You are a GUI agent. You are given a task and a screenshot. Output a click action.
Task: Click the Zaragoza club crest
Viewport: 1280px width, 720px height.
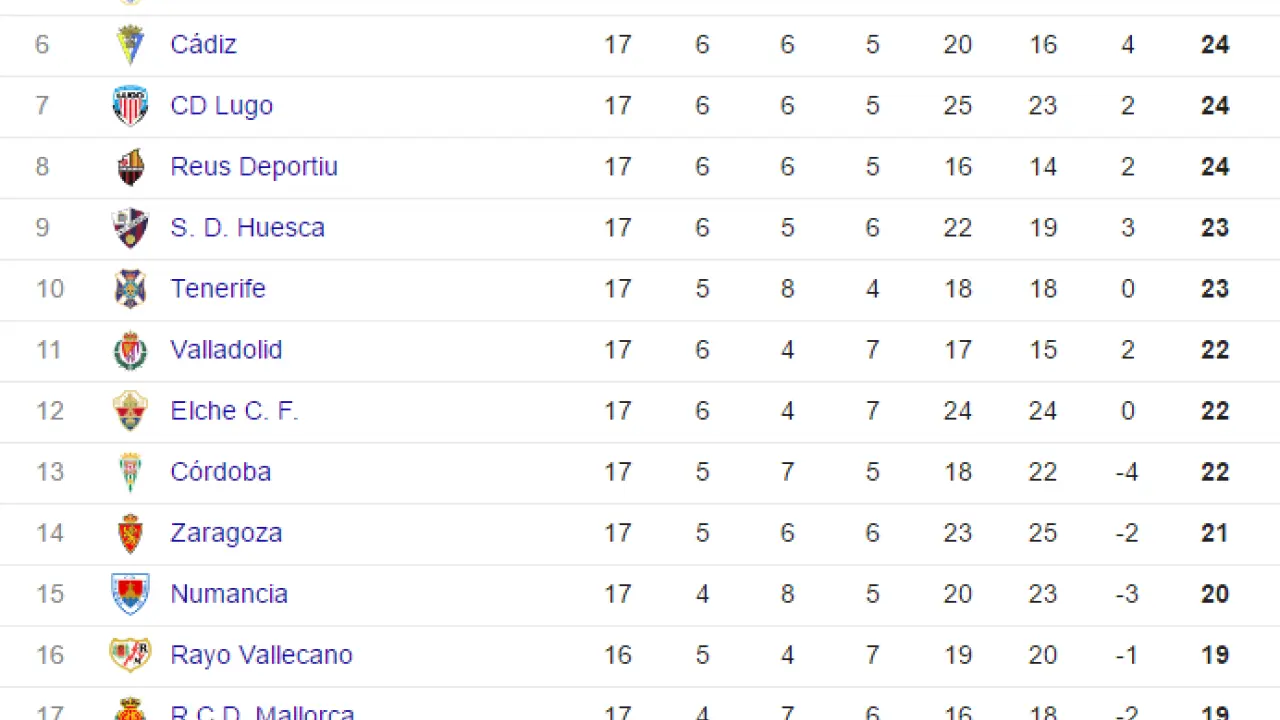coord(130,533)
